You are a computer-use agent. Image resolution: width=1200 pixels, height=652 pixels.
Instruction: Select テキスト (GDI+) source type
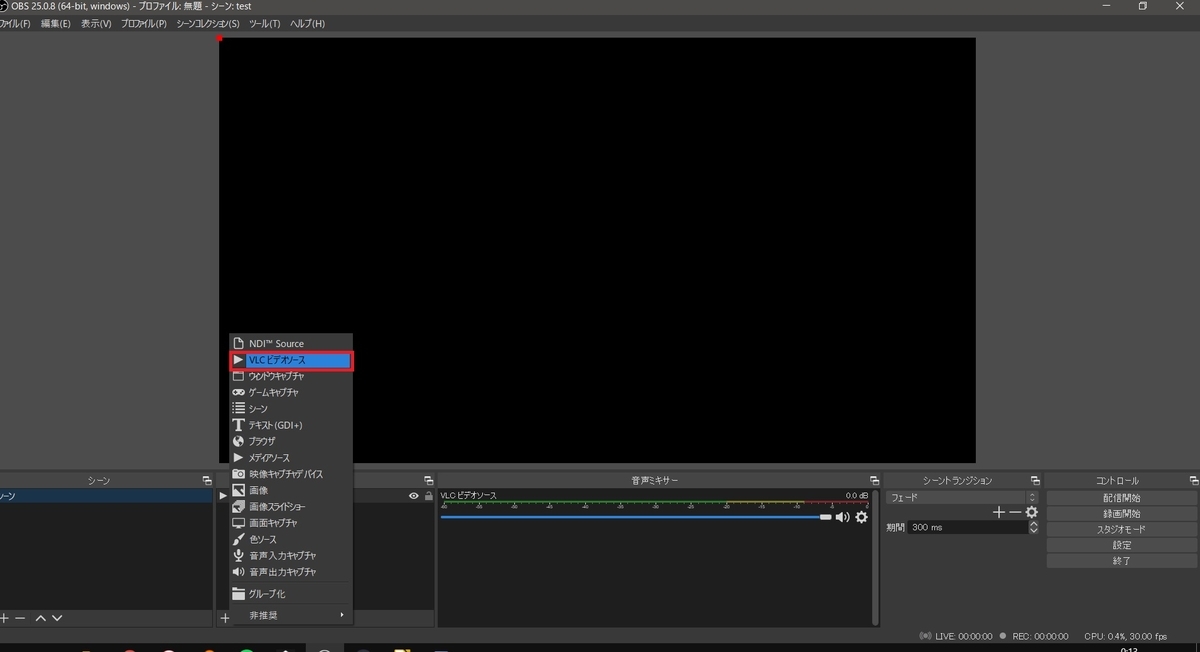point(291,425)
